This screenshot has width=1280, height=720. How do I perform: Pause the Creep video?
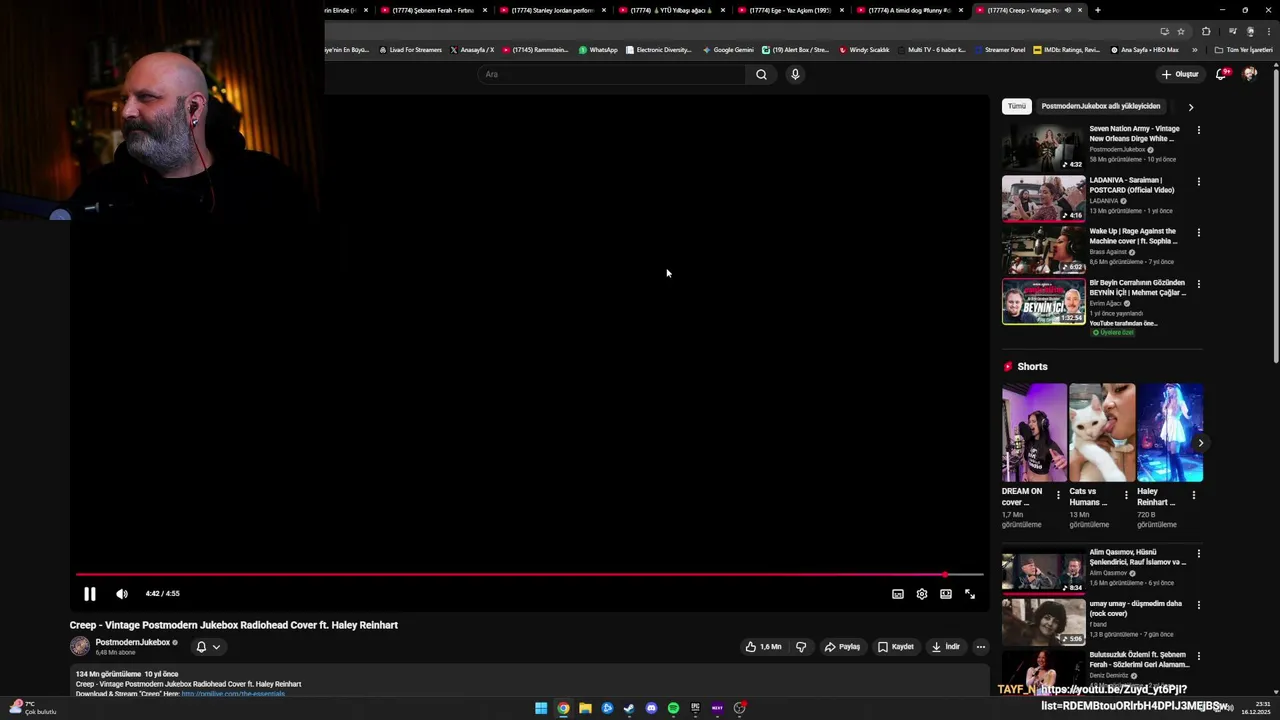[90, 594]
